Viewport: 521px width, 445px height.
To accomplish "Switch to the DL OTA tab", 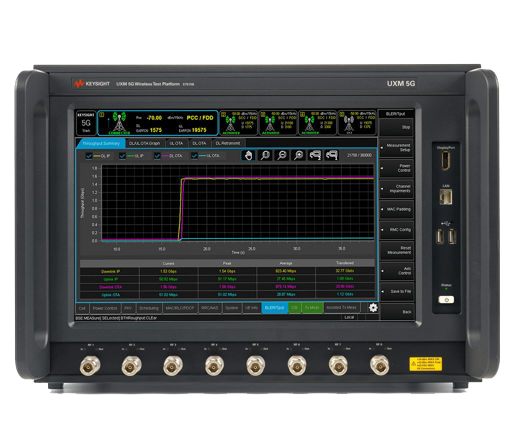I will point(199,143).
